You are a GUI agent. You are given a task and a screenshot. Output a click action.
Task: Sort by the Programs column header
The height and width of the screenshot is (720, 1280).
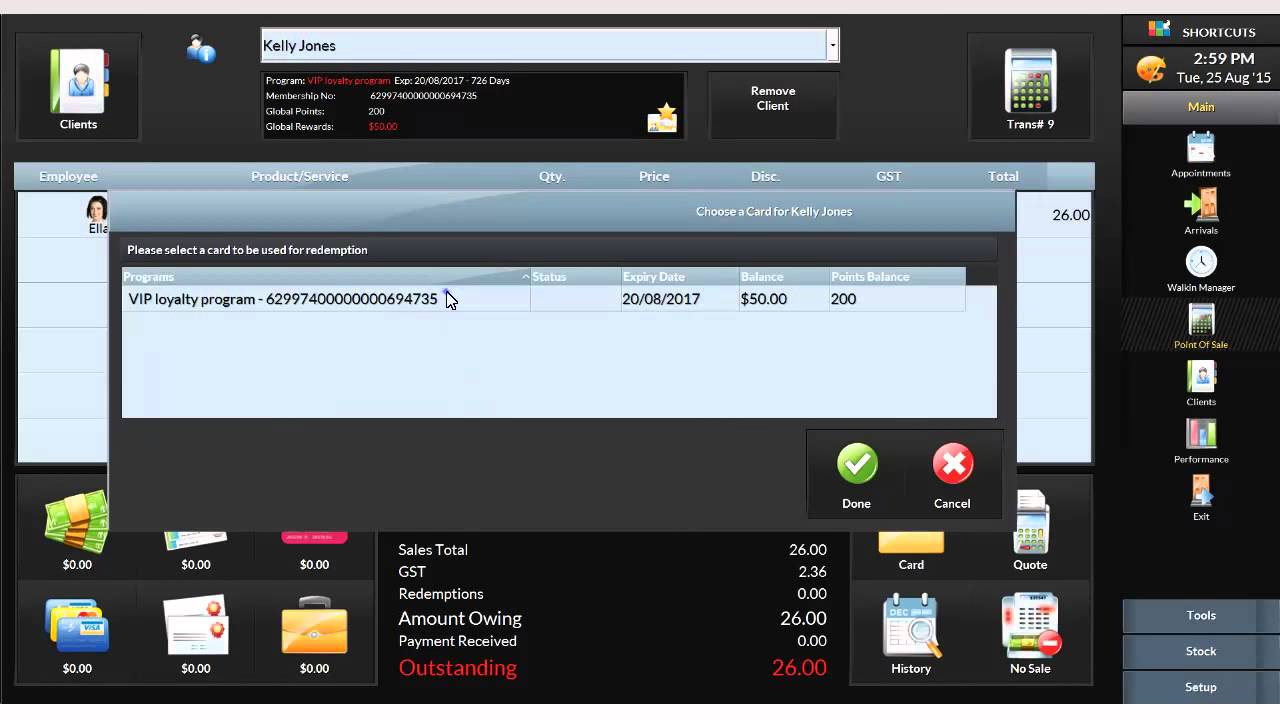[x=326, y=276]
